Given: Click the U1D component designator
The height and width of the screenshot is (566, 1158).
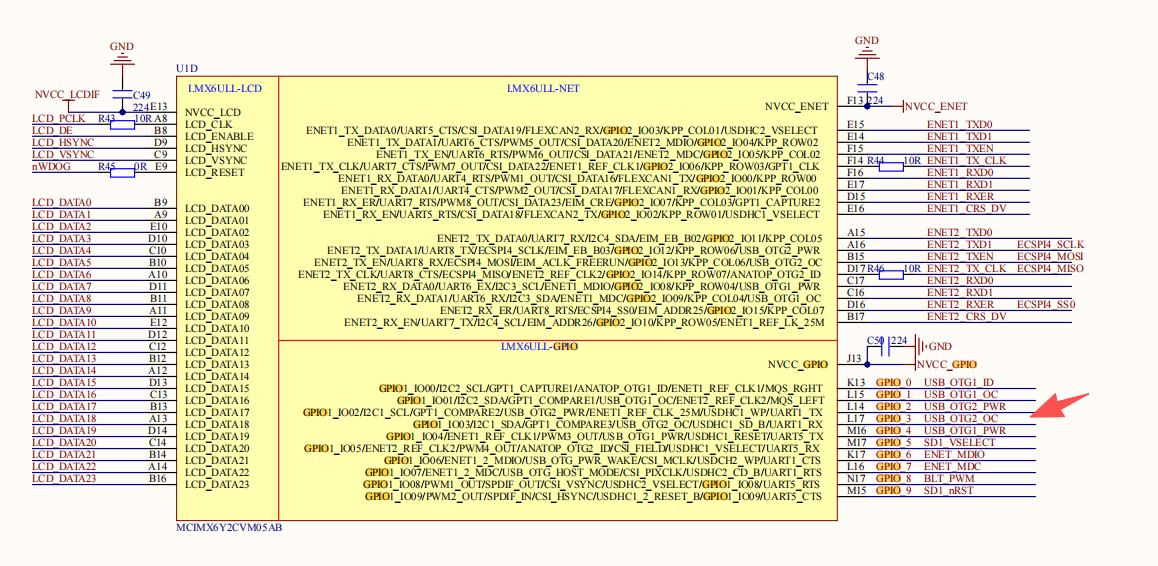Looking at the screenshot, I should coord(186,69).
